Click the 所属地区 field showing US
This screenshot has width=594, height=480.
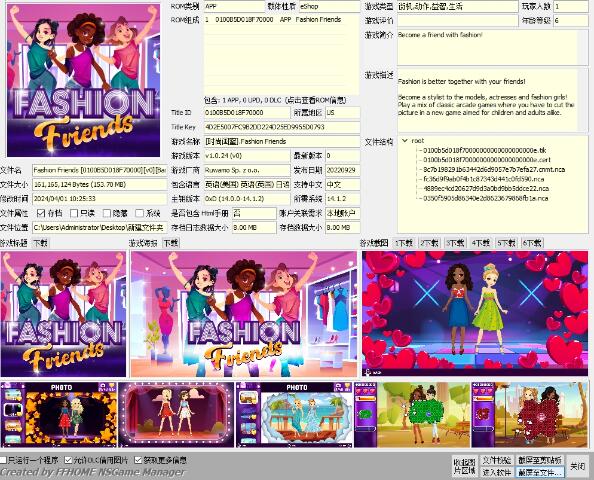click(342, 113)
